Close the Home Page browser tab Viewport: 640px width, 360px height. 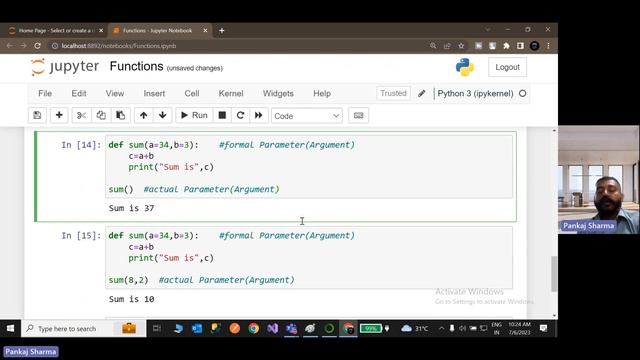click(101, 31)
